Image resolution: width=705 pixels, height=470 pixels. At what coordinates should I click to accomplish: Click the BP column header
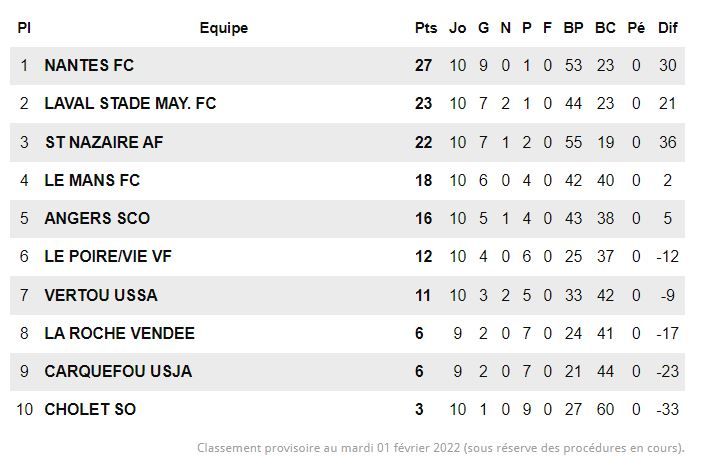(x=573, y=28)
